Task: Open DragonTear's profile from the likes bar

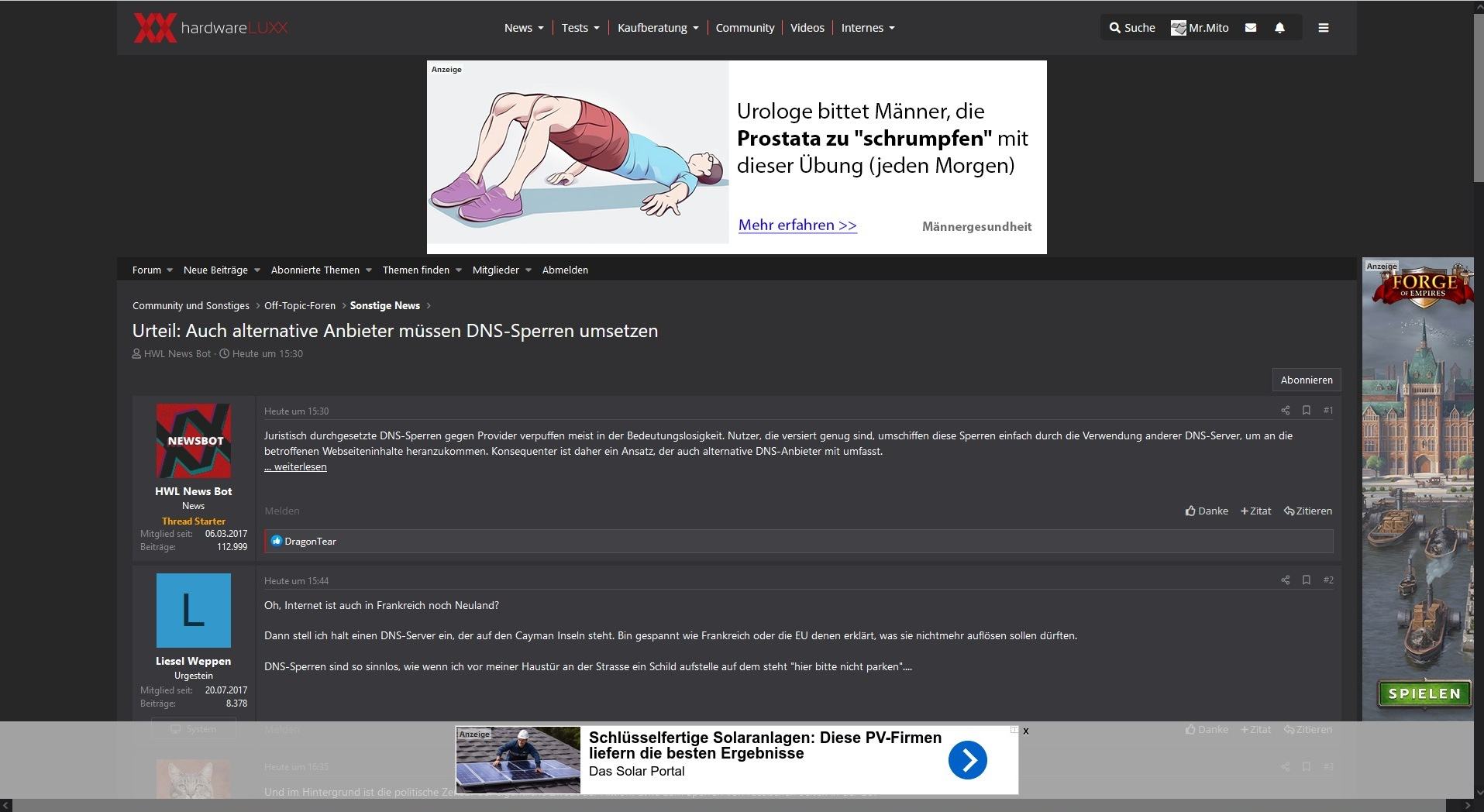Action: click(x=310, y=541)
